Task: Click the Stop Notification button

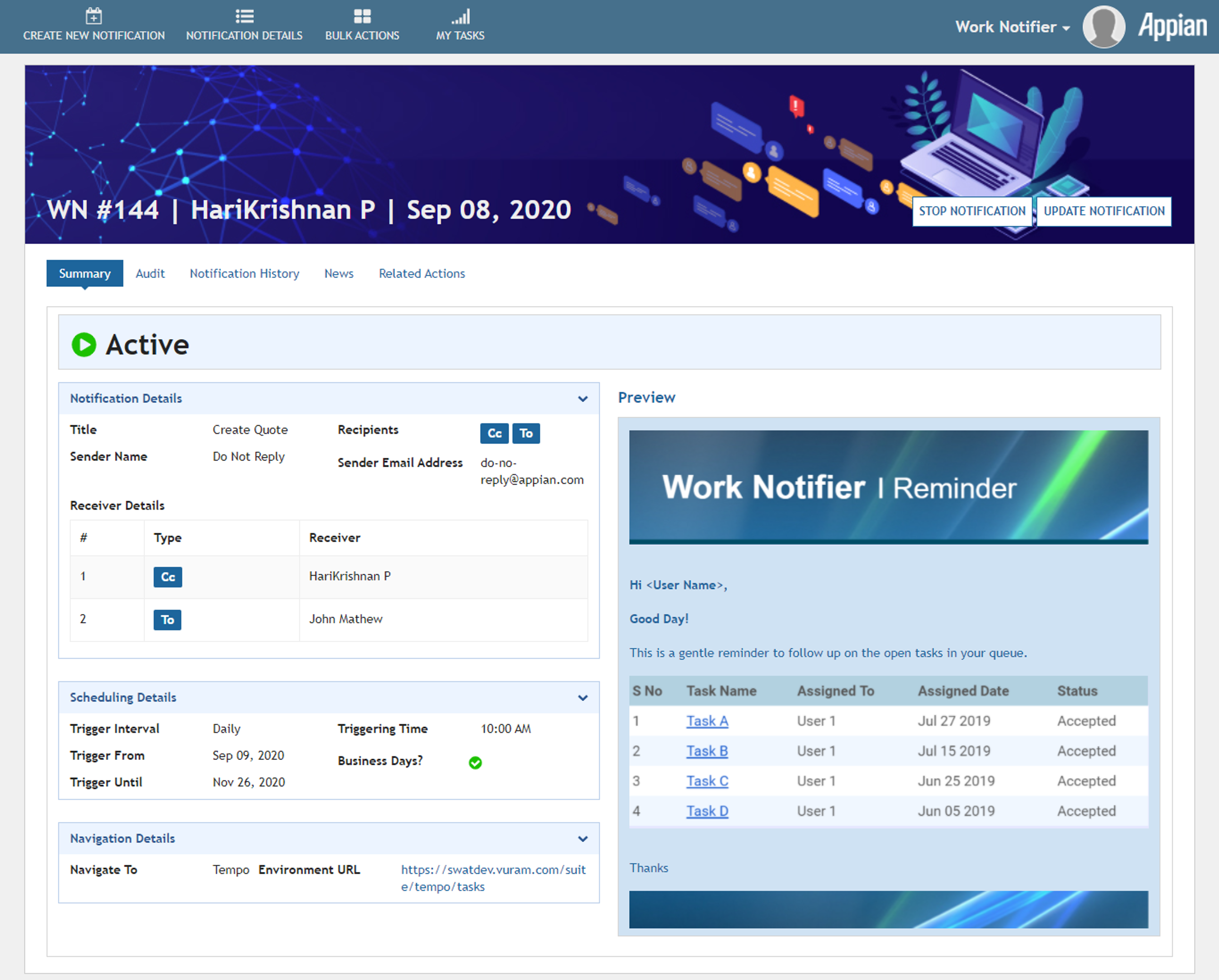Action: tap(972, 211)
